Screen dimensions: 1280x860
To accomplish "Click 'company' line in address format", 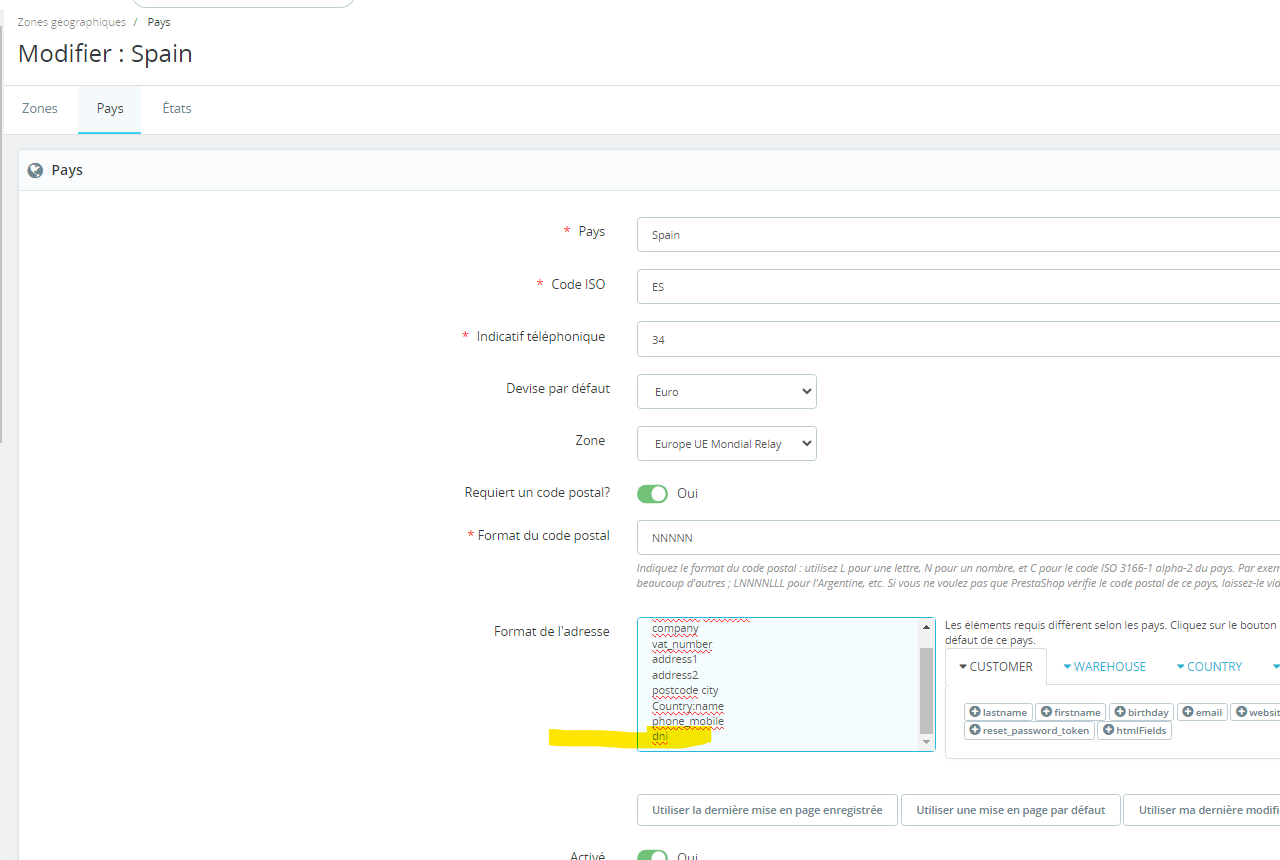I will coord(675,628).
